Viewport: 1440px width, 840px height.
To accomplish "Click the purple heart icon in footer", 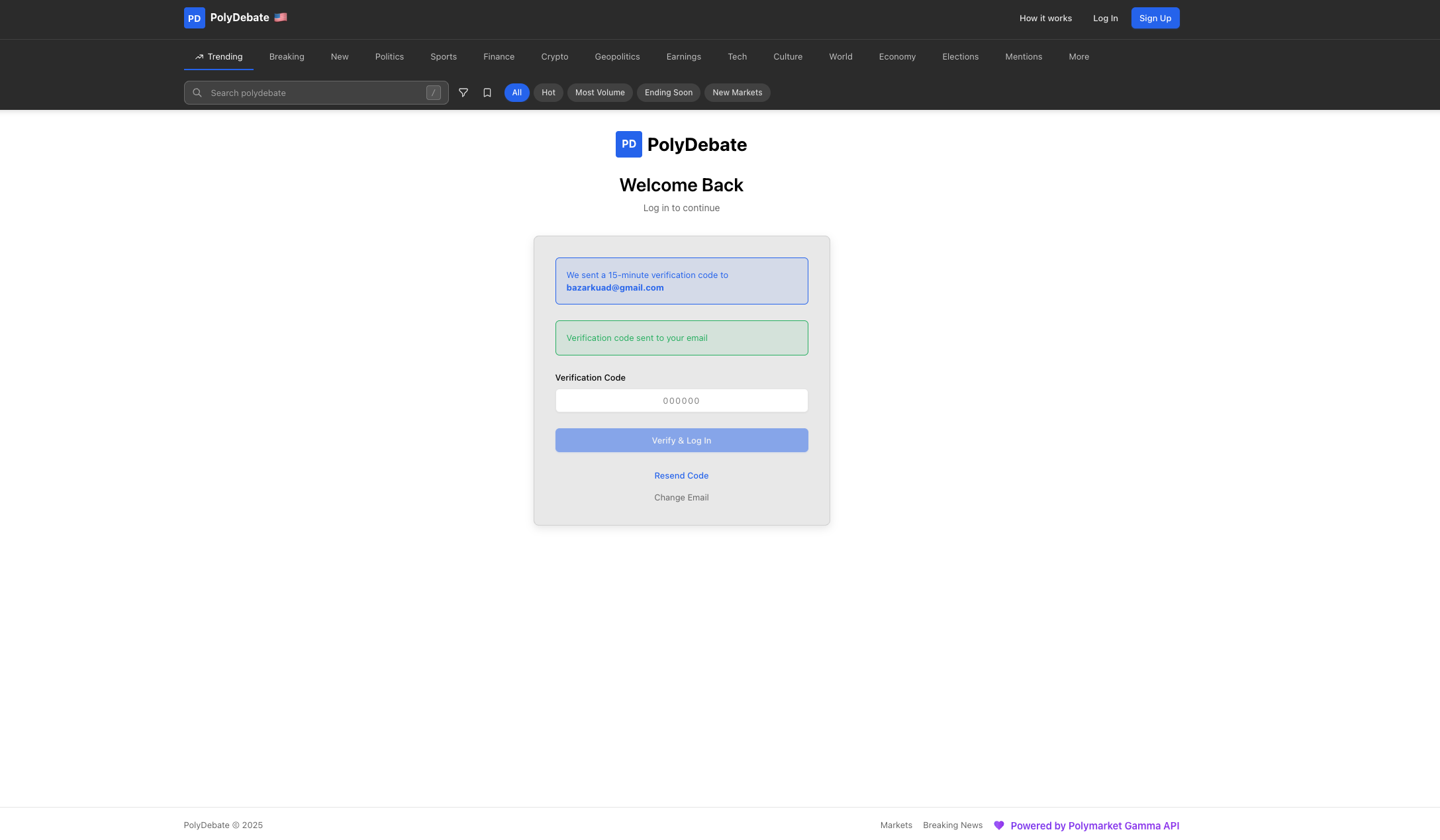I will [999, 825].
